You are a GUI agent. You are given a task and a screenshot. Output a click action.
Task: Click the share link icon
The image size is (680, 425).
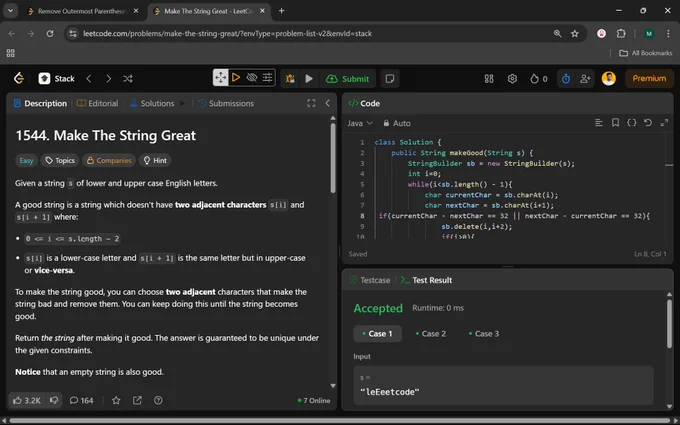tap(137, 400)
